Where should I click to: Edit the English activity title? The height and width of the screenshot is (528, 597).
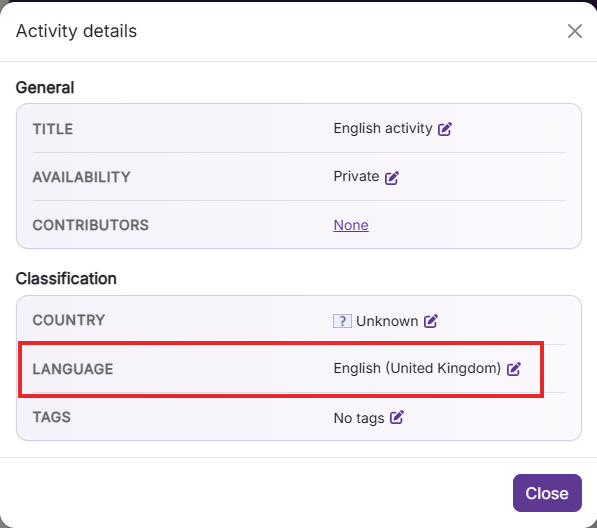click(444, 129)
